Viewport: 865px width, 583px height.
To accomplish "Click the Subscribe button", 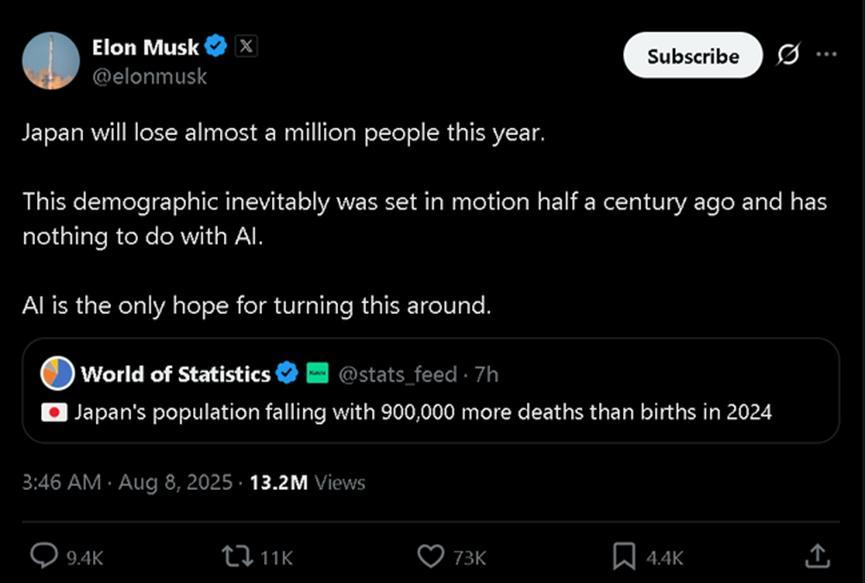I will tap(693, 56).
